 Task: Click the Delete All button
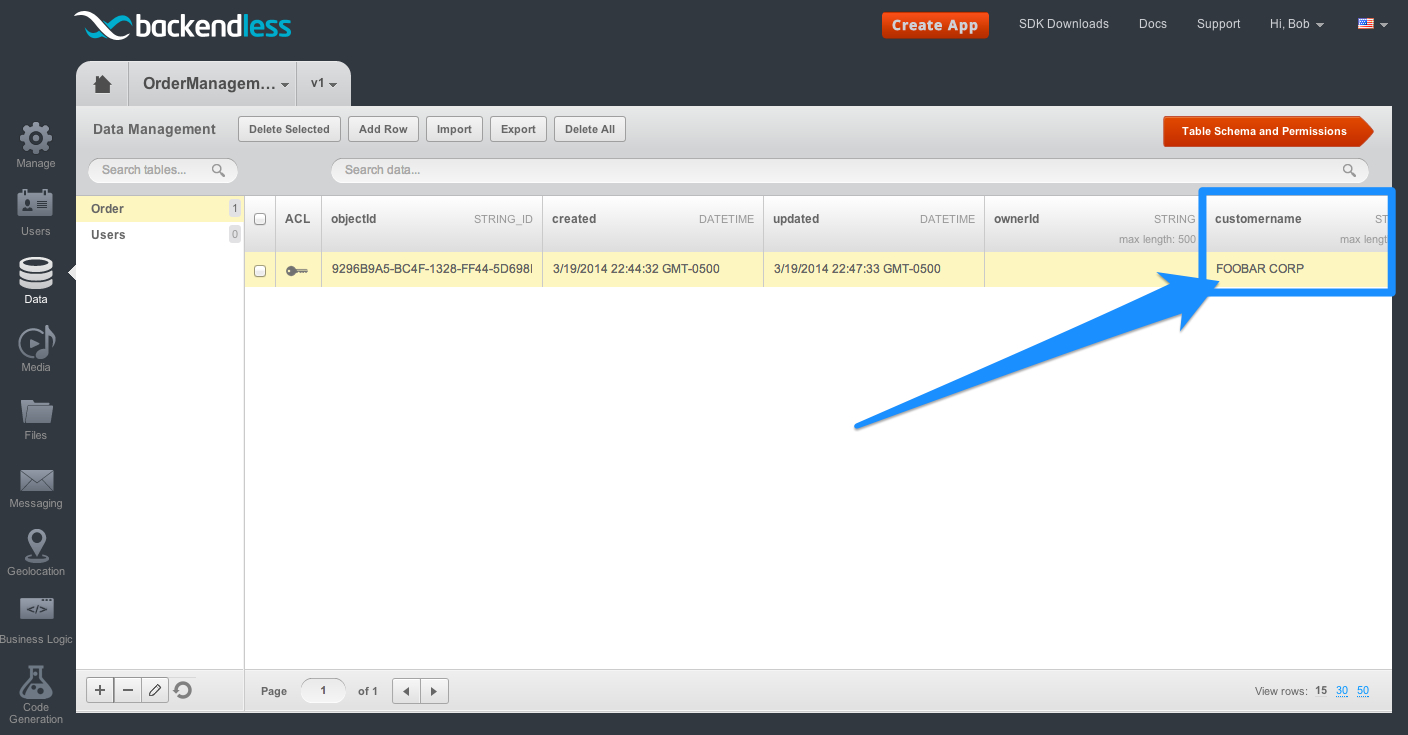590,129
